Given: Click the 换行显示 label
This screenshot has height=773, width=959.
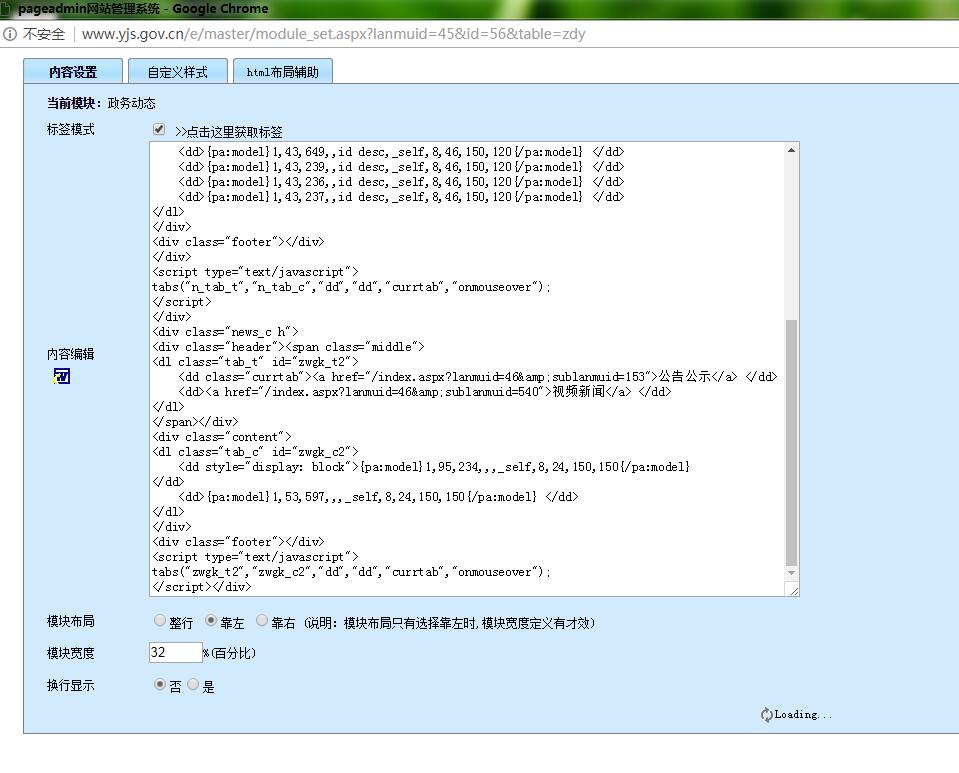Looking at the screenshot, I should (x=70, y=685).
